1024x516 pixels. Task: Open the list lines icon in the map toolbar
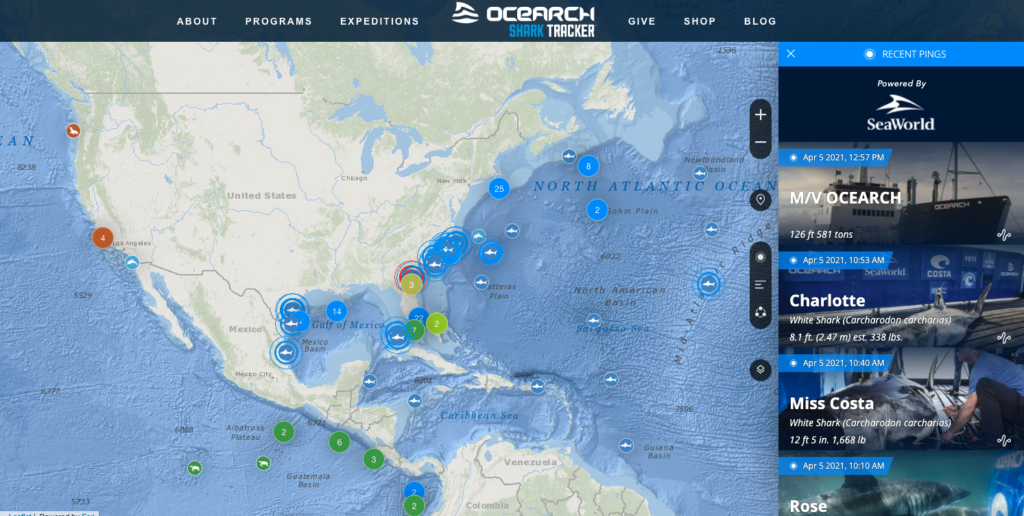(x=760, y=284)
